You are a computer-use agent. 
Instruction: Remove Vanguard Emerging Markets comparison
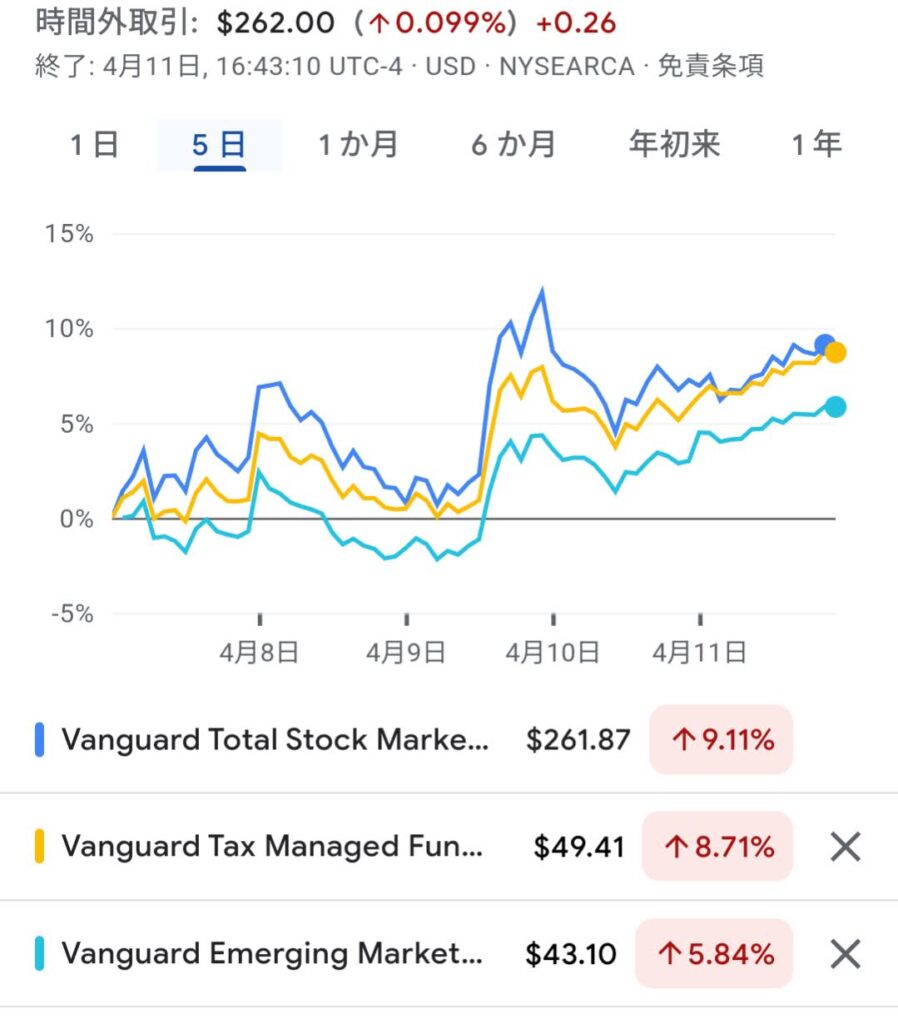pos(846,954)
